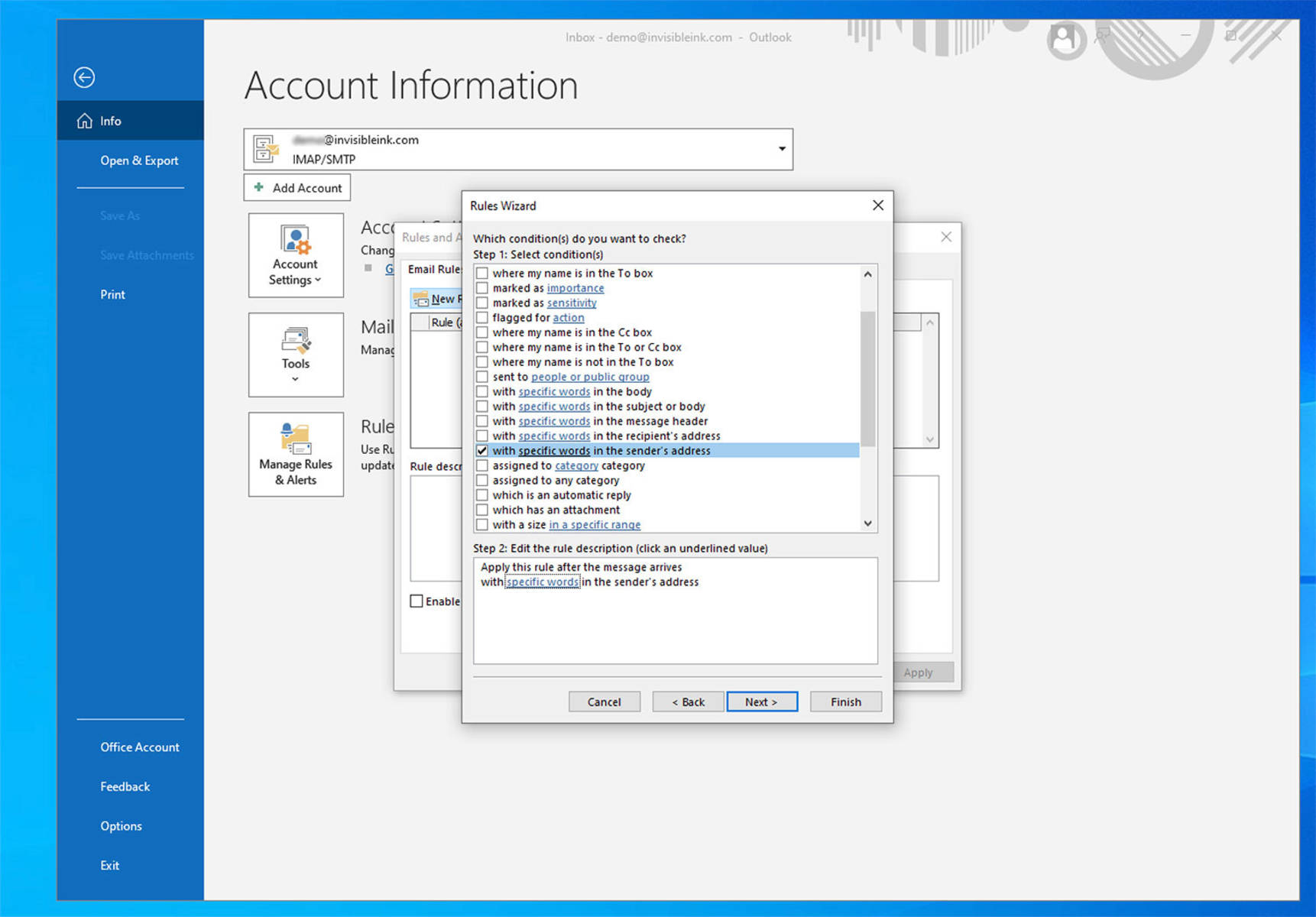
Task: Close the Rules Wizard dialog
Action: tap(878, 205)
